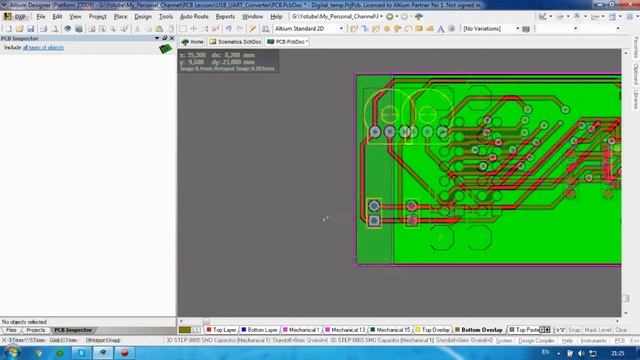Click the blue Bottom Layer color square
Viewport: 640px width, 360px height.
click(x=244, y=329)
